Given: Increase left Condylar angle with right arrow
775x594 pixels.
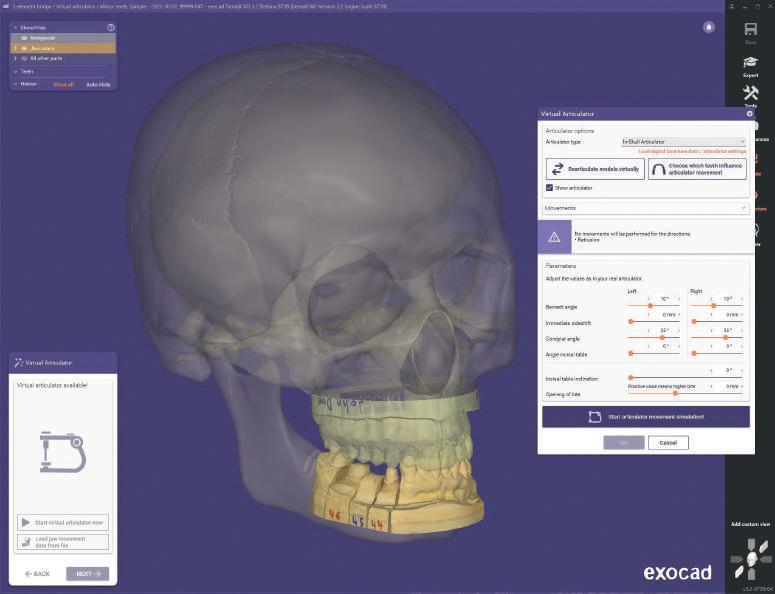Looking at the screenshot, I should click(679, 330).
